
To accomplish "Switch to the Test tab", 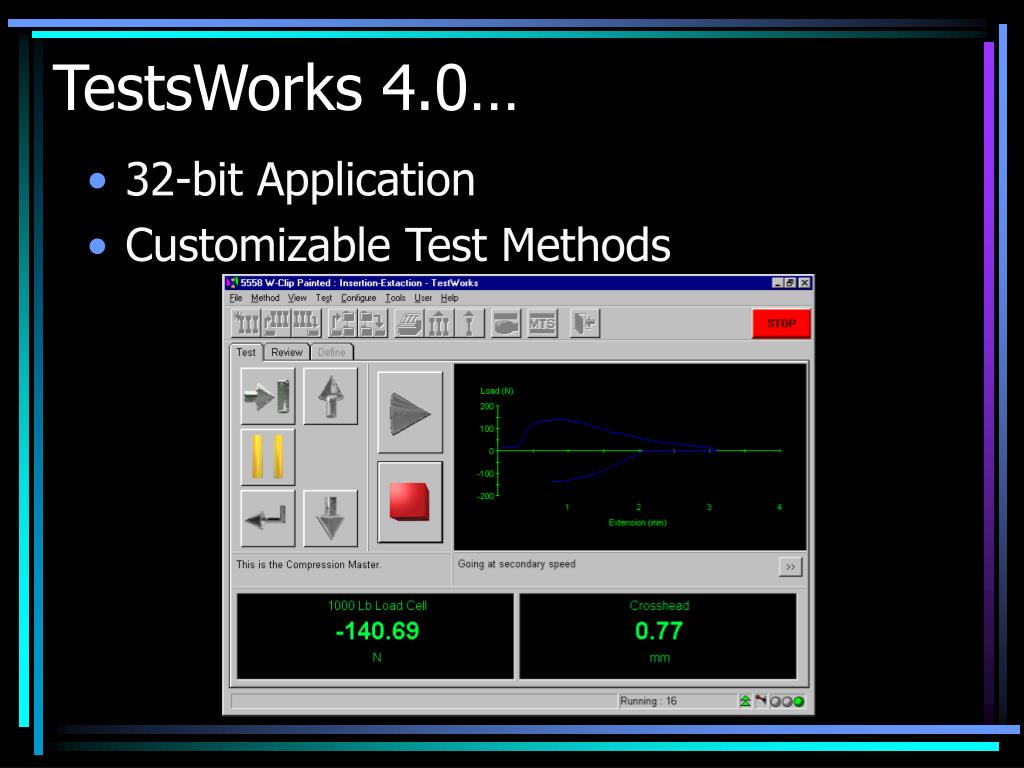I will click(246, 352).
